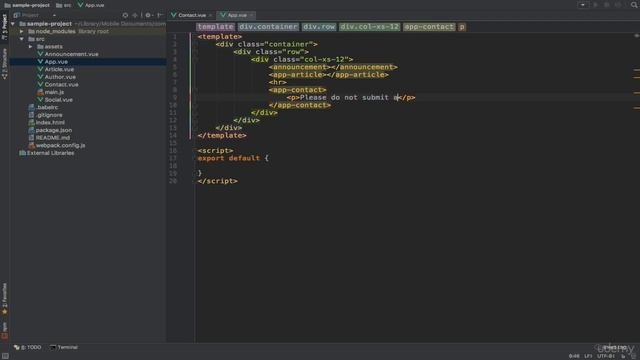Select External Libraries node

click(x=50, y=153)
